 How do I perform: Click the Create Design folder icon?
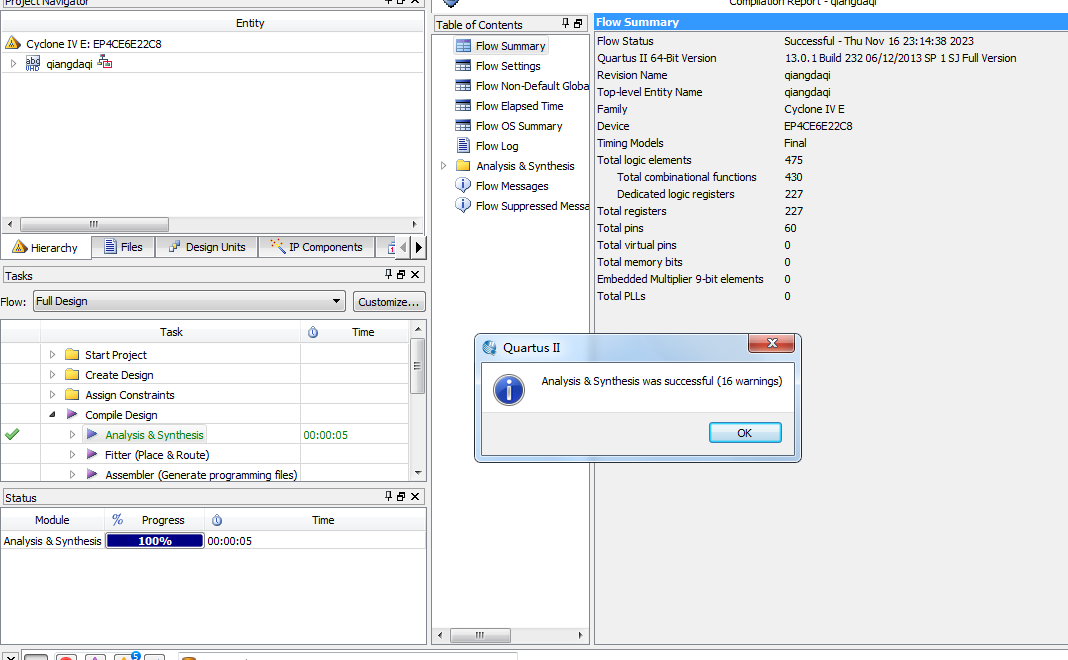[x=72, y=374]
